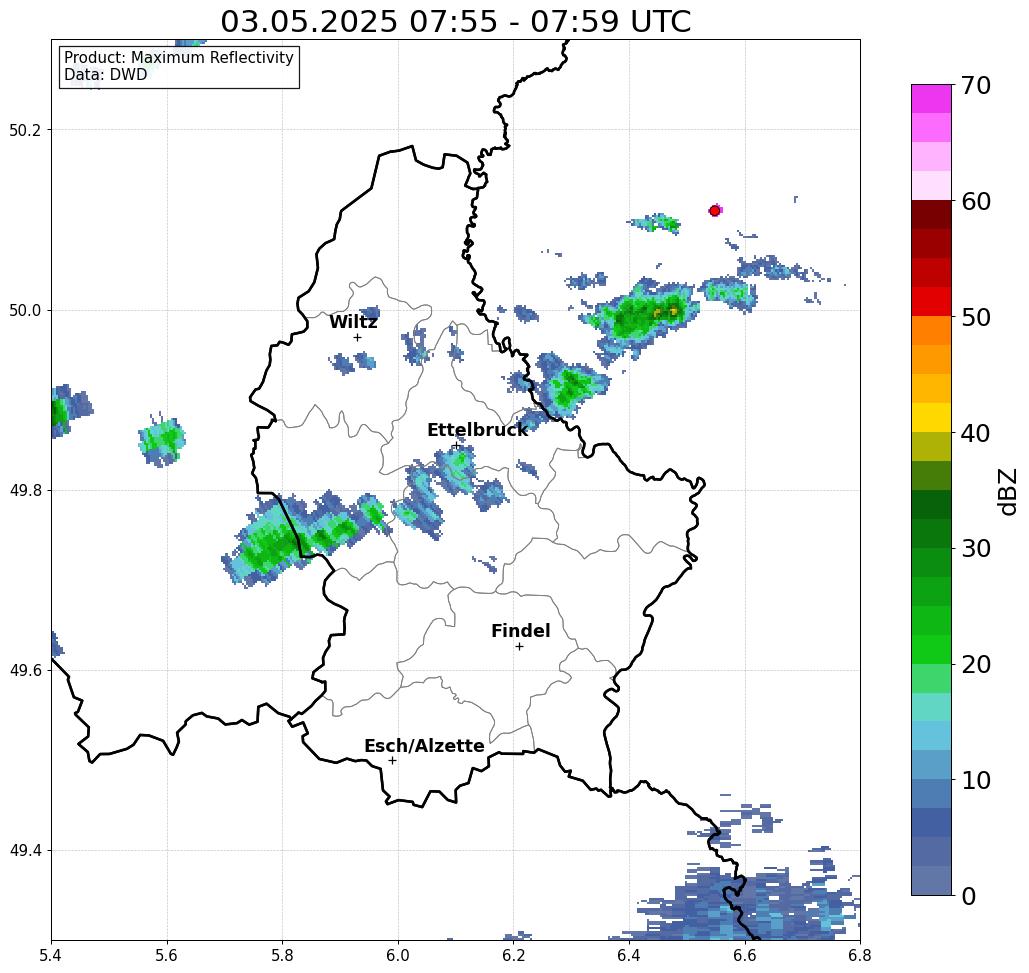Click the longitude 6.4 axis label
1029x973 pixels.
point(629,956)
